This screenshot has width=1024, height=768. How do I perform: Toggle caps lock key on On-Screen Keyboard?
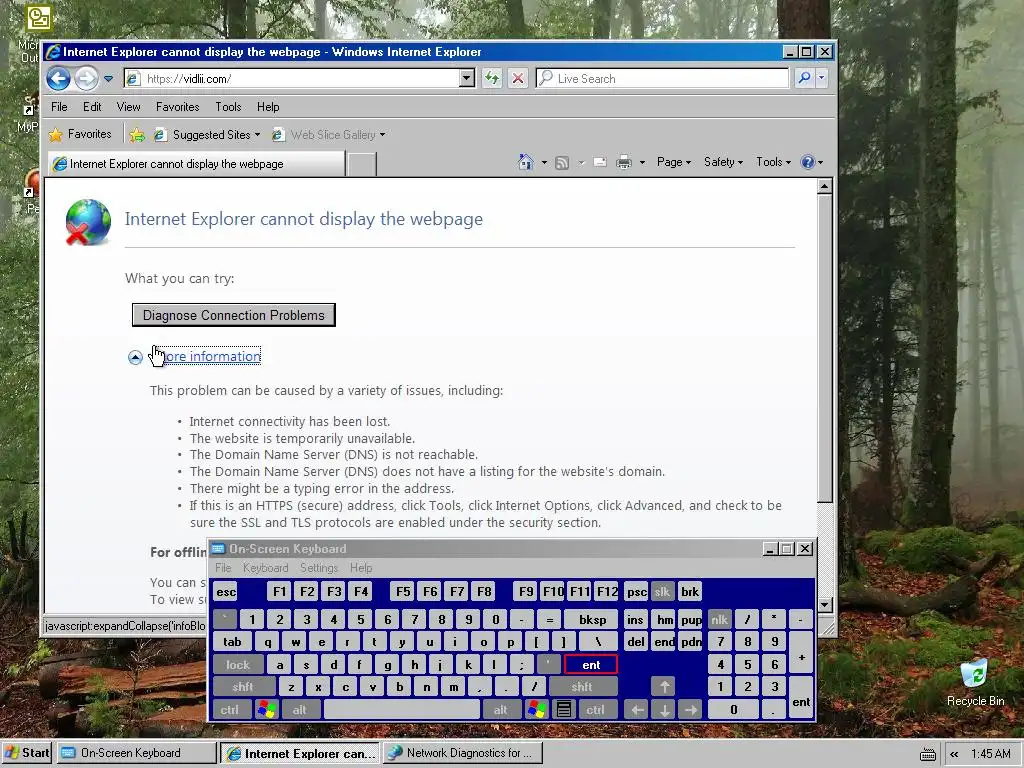point(238,665)
